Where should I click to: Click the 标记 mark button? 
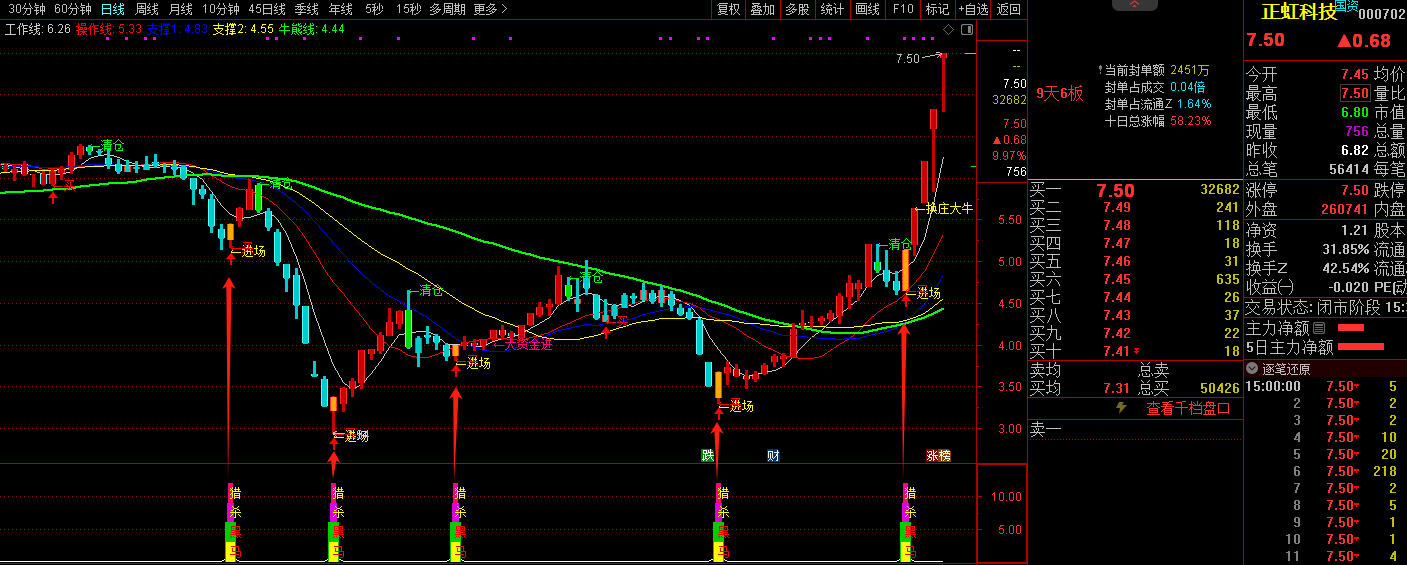[x=937, y=9]
